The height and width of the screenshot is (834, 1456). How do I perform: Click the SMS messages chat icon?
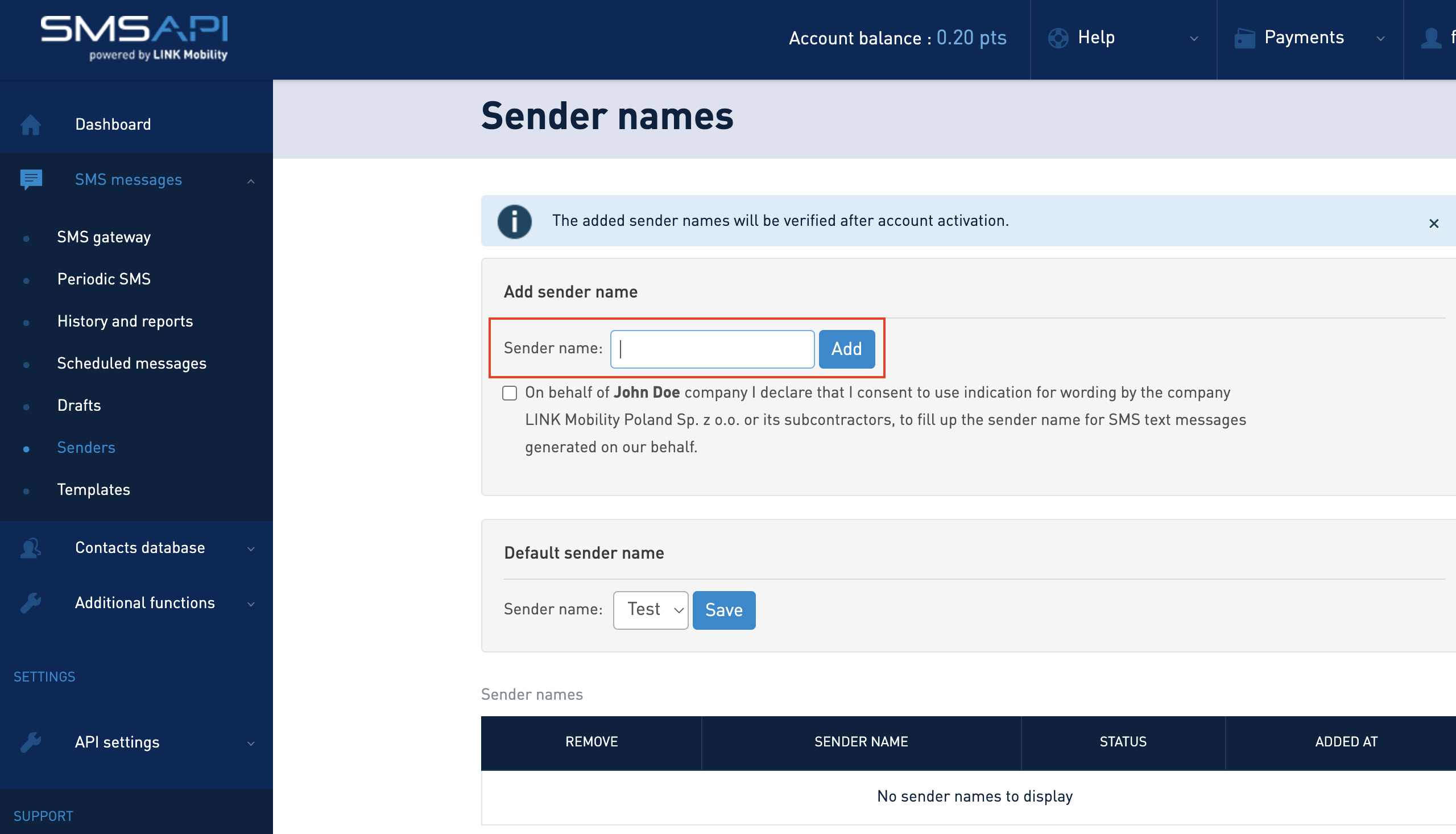pyautogui.click(x=31, y=179)
